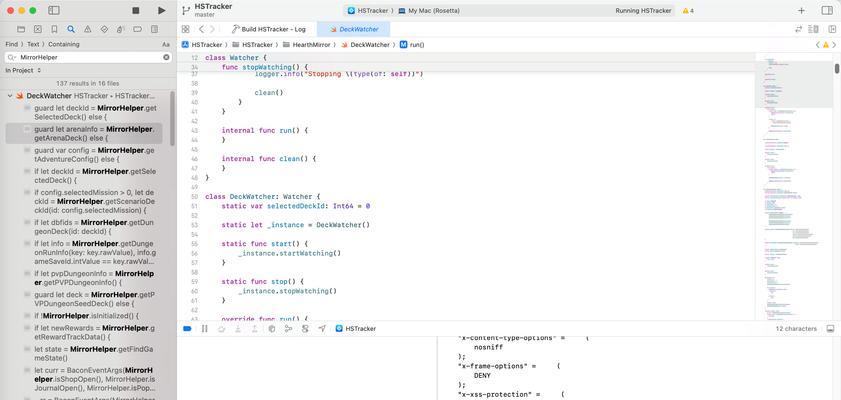Open the source control branch menu
Screen dimensions: 841x400
pos(186,10)
